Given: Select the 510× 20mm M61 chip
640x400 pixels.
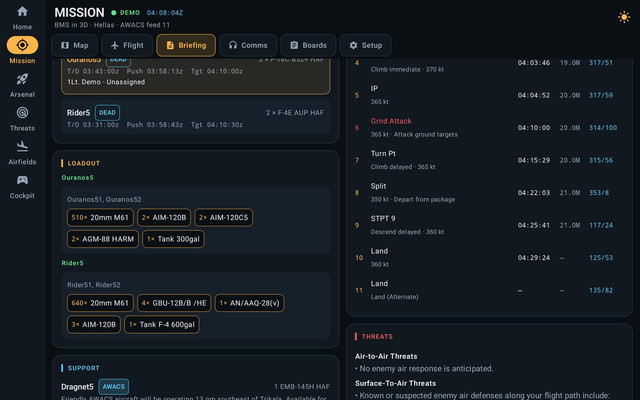Looking at the screenshot, I should 100,218.
